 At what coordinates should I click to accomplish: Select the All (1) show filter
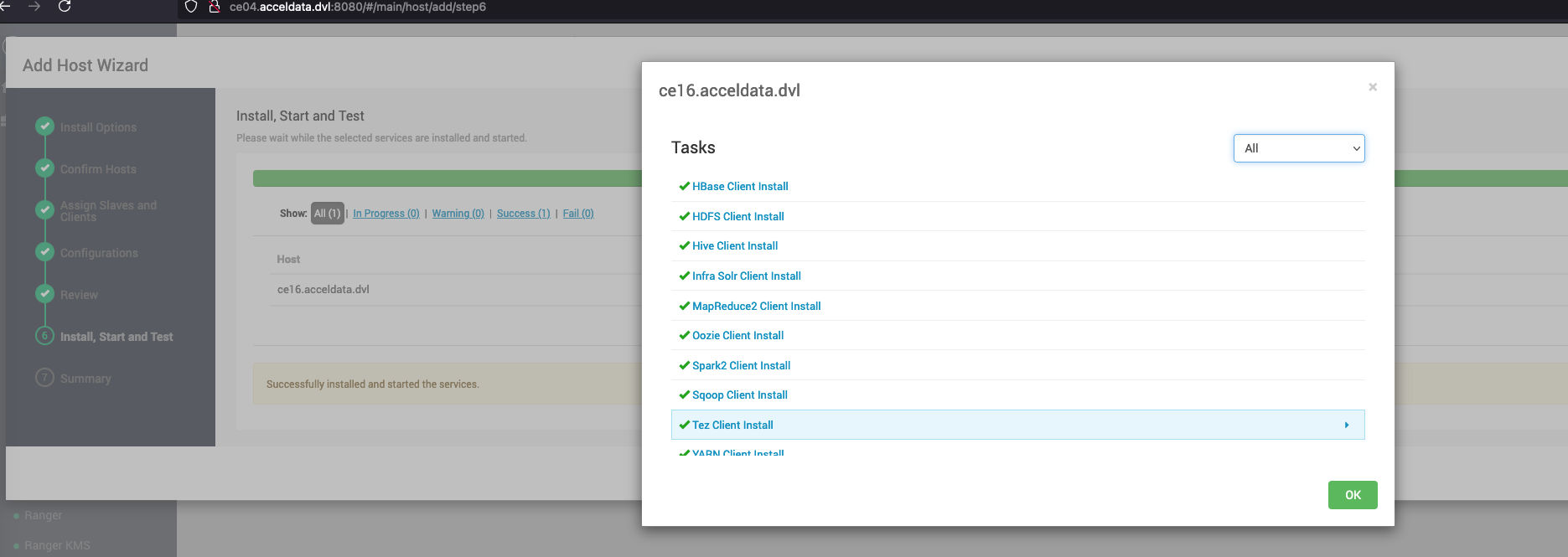[328, 214]
